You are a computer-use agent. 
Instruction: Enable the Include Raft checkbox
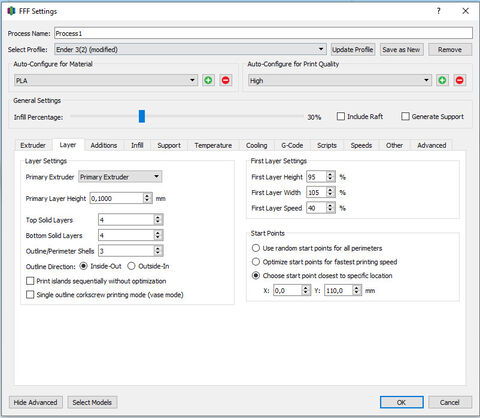tap(341, 116)
